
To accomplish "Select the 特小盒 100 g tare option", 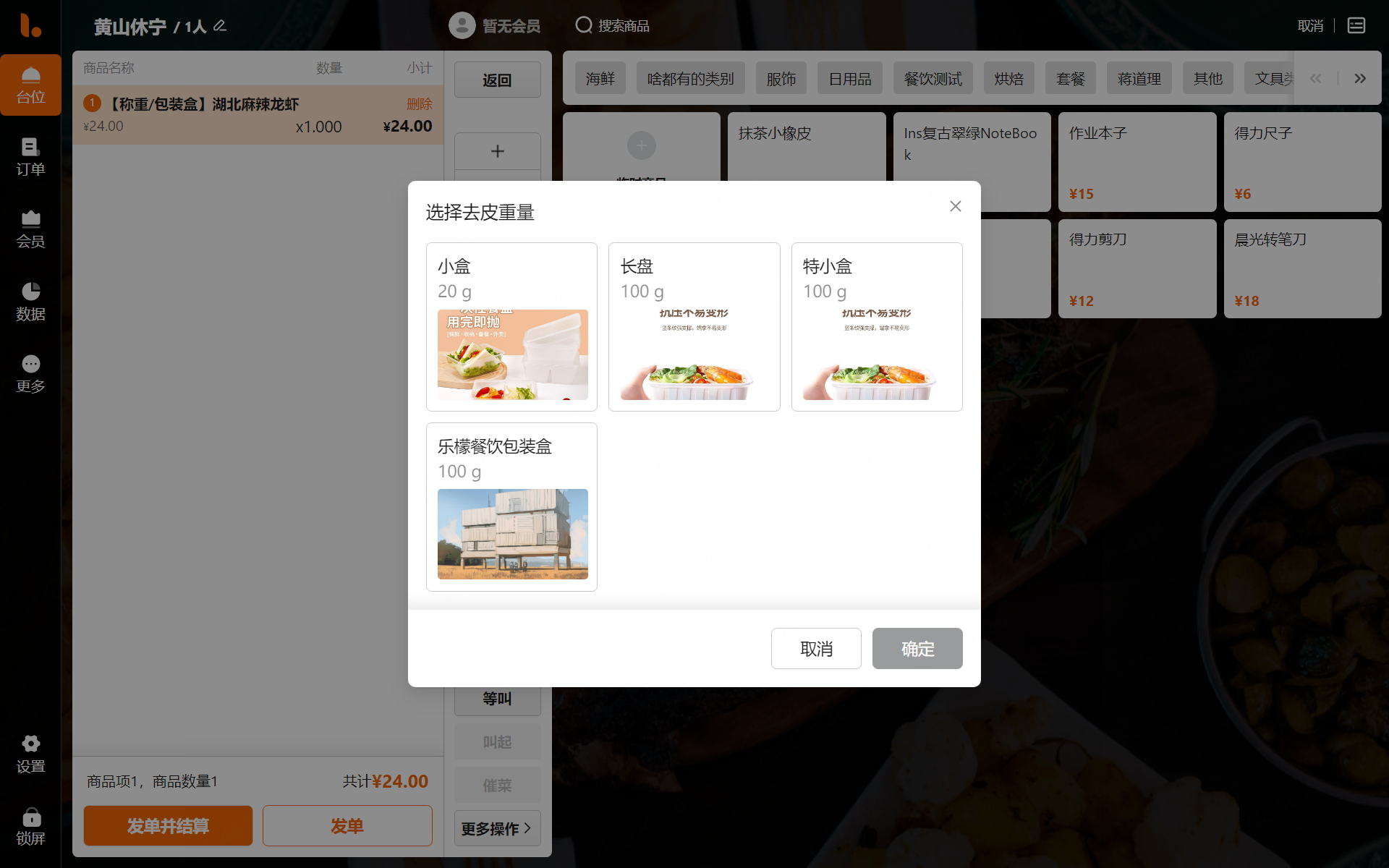I will [876, 327].
